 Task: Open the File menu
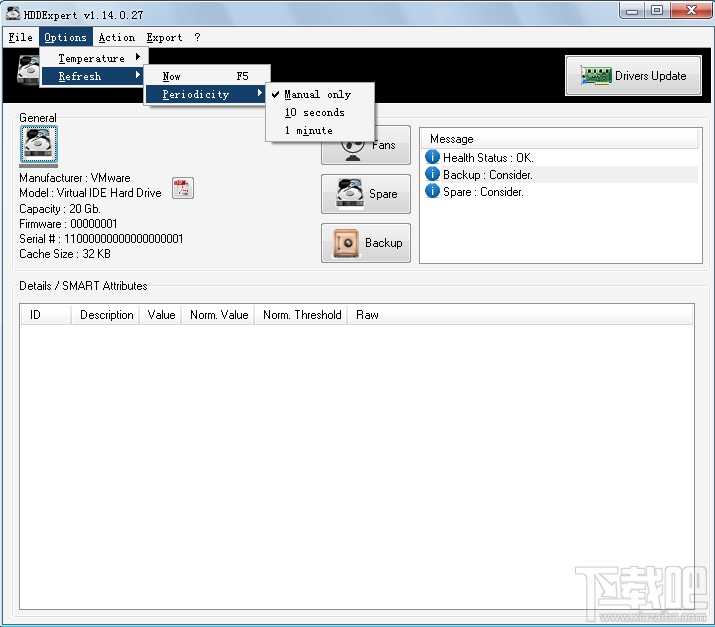pyautogui.click(x=21, y=37)
